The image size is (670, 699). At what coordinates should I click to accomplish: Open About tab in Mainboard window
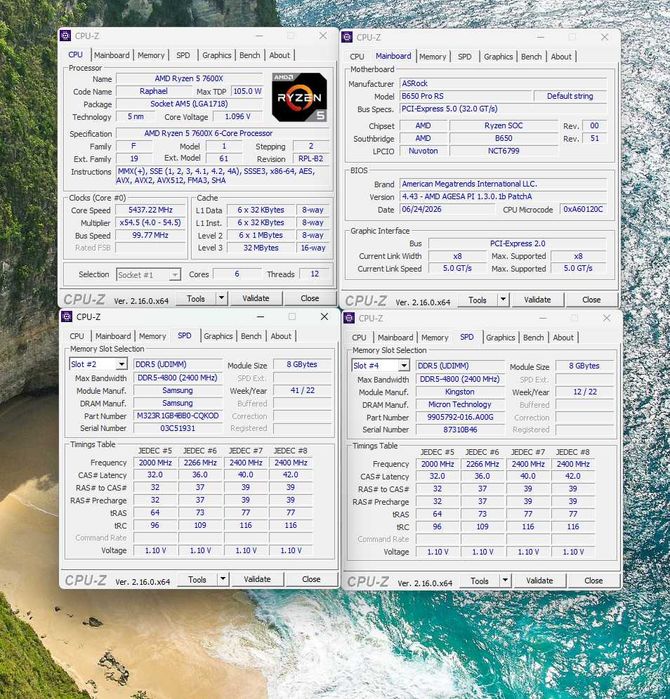(561, 57)
